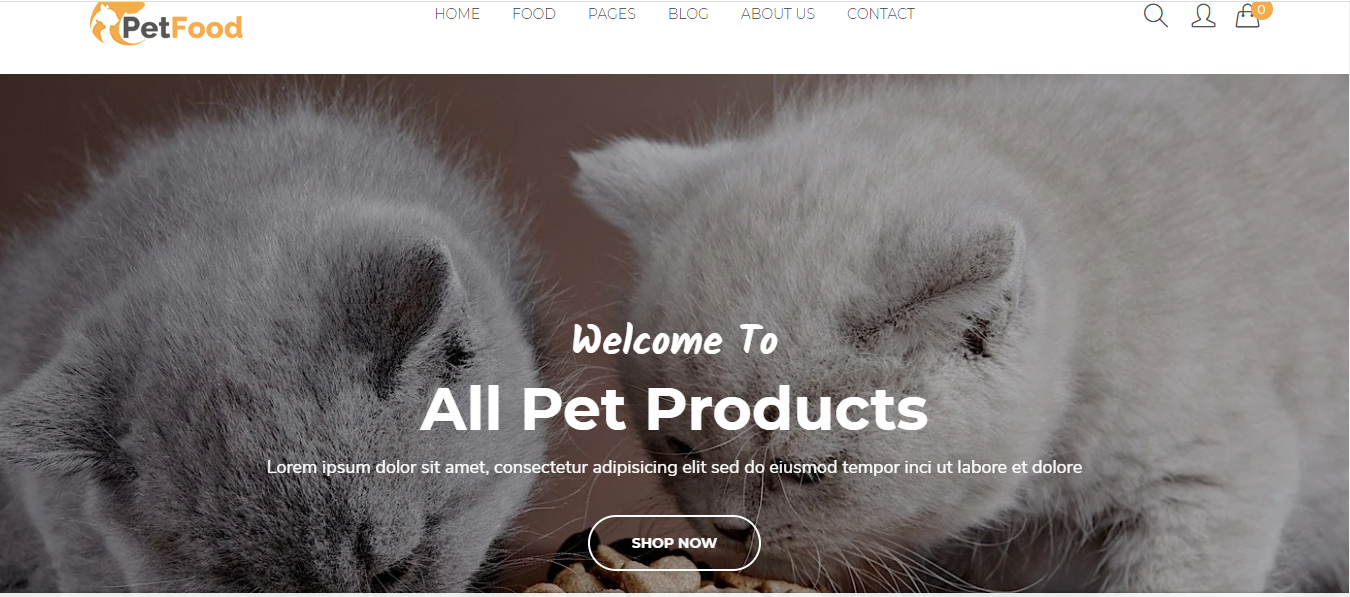Open the shopping bag cart icon
The height and width of the screenshot is (597, 1350).
1247,16
